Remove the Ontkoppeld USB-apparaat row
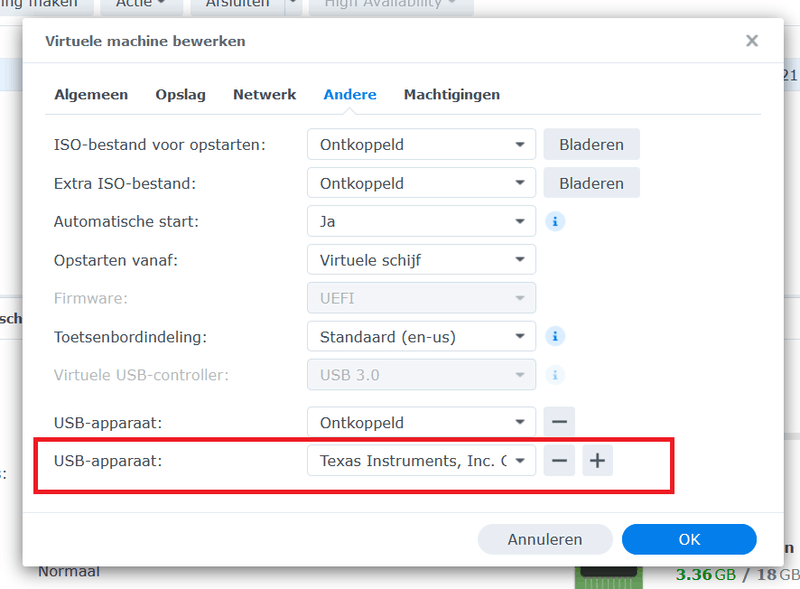Viewport: 800px width, 589px height. (x=559, y=422)
